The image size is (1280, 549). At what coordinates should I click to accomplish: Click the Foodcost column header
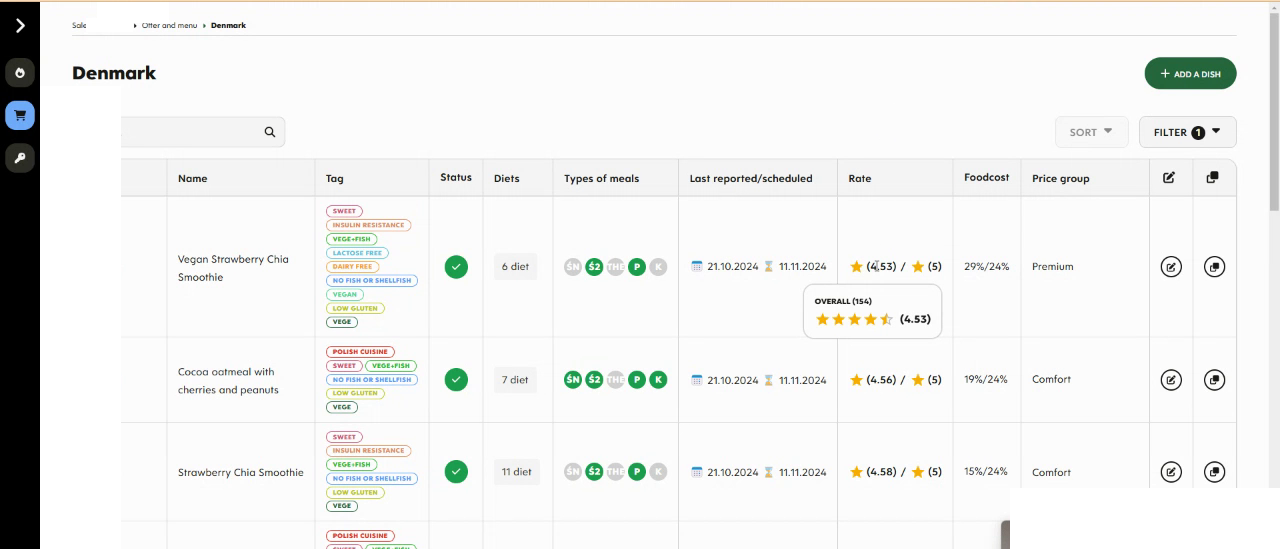987,177
